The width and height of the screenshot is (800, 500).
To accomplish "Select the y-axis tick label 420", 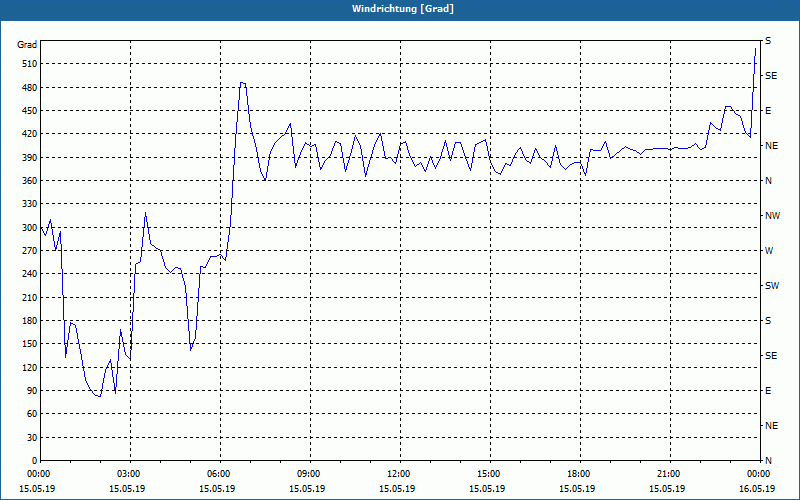I will (x=30, y=134).
